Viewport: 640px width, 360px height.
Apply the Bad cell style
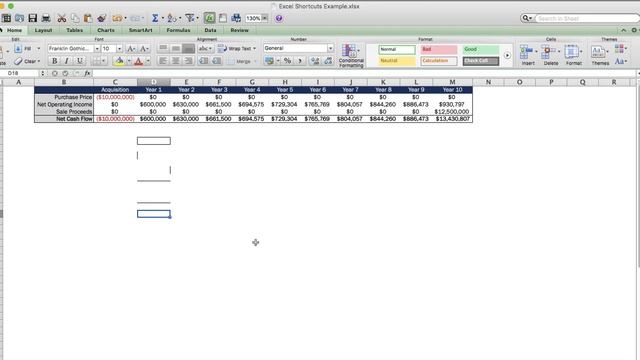click(439, 49)
